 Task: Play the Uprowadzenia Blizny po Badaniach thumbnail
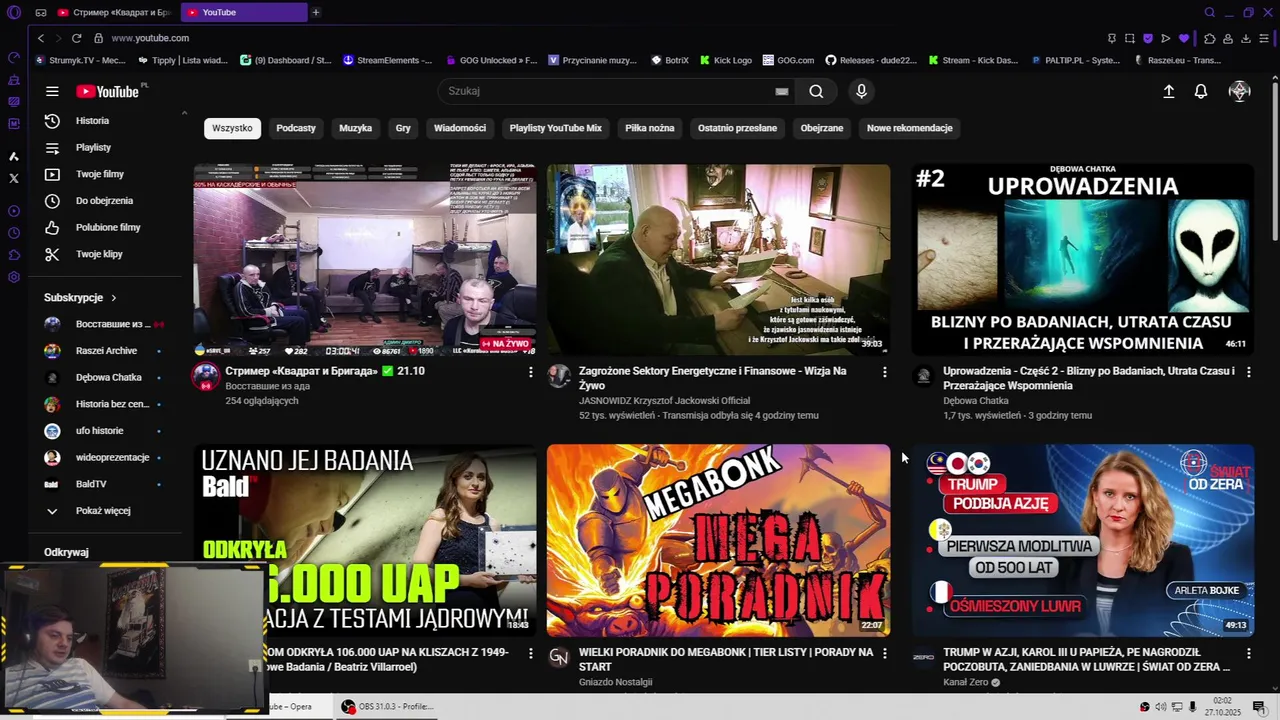click(x=1082, y=260)
